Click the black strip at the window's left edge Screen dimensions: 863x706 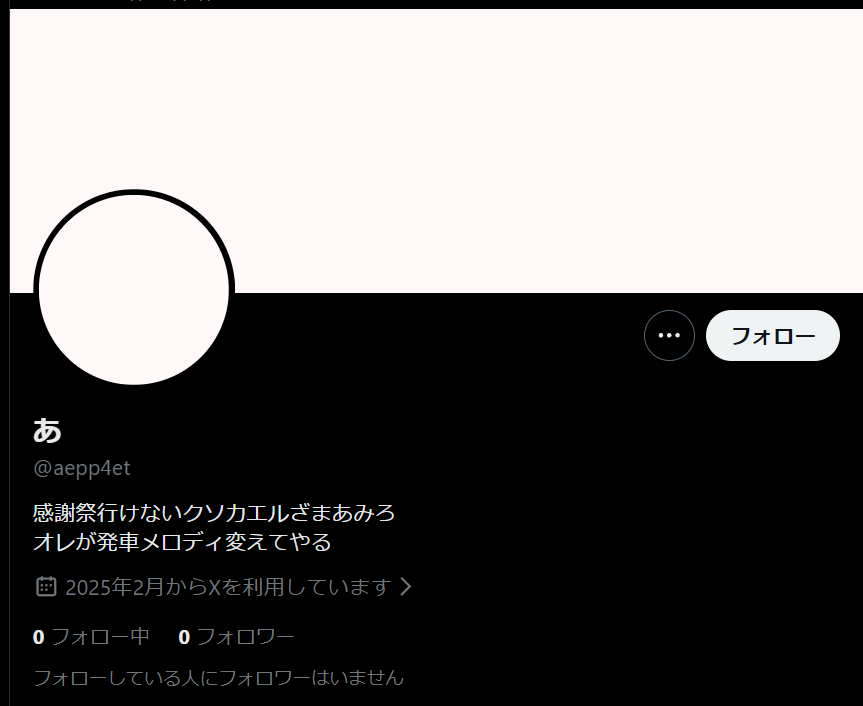pos(4,353)
